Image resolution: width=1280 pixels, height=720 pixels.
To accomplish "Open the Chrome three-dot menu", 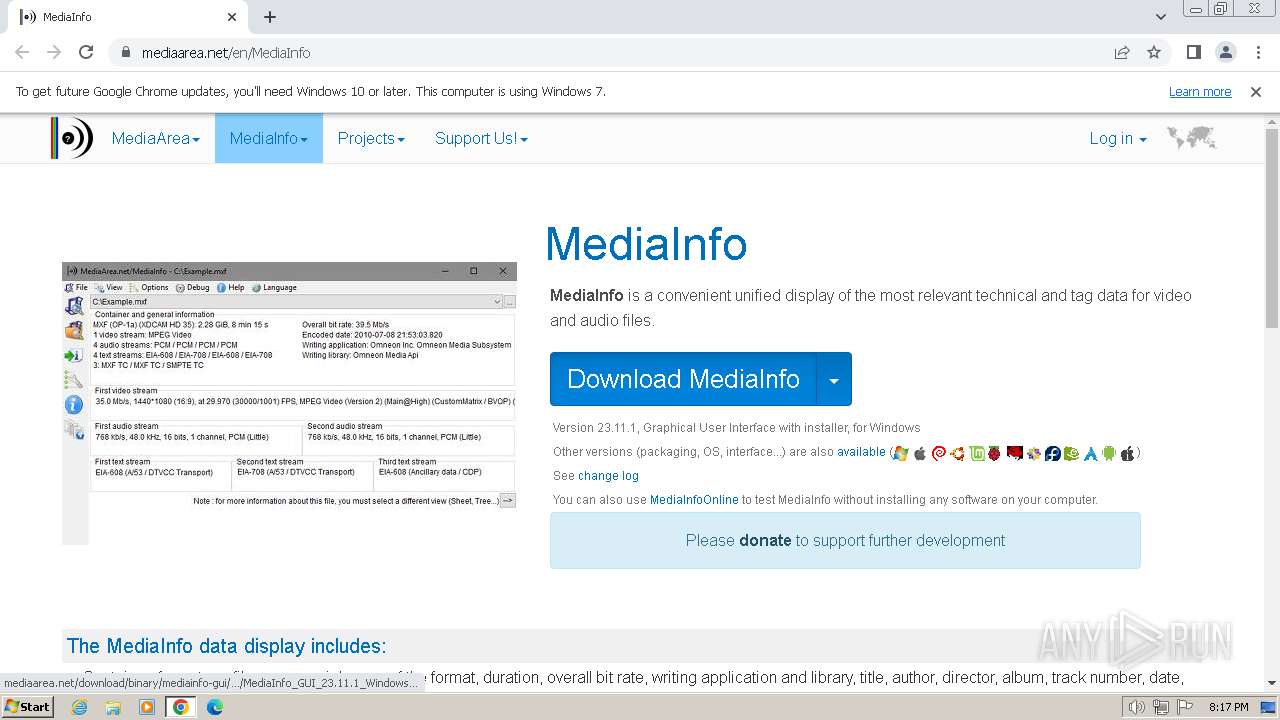I will [1259, 52].
